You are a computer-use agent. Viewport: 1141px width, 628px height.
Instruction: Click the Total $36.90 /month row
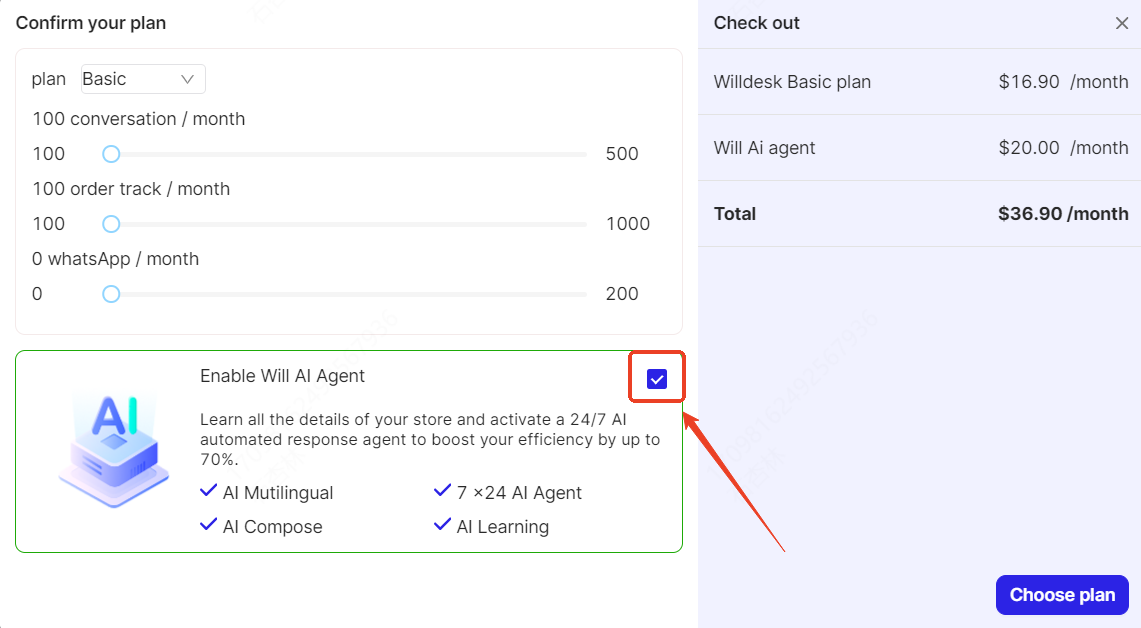pos(920,214)
